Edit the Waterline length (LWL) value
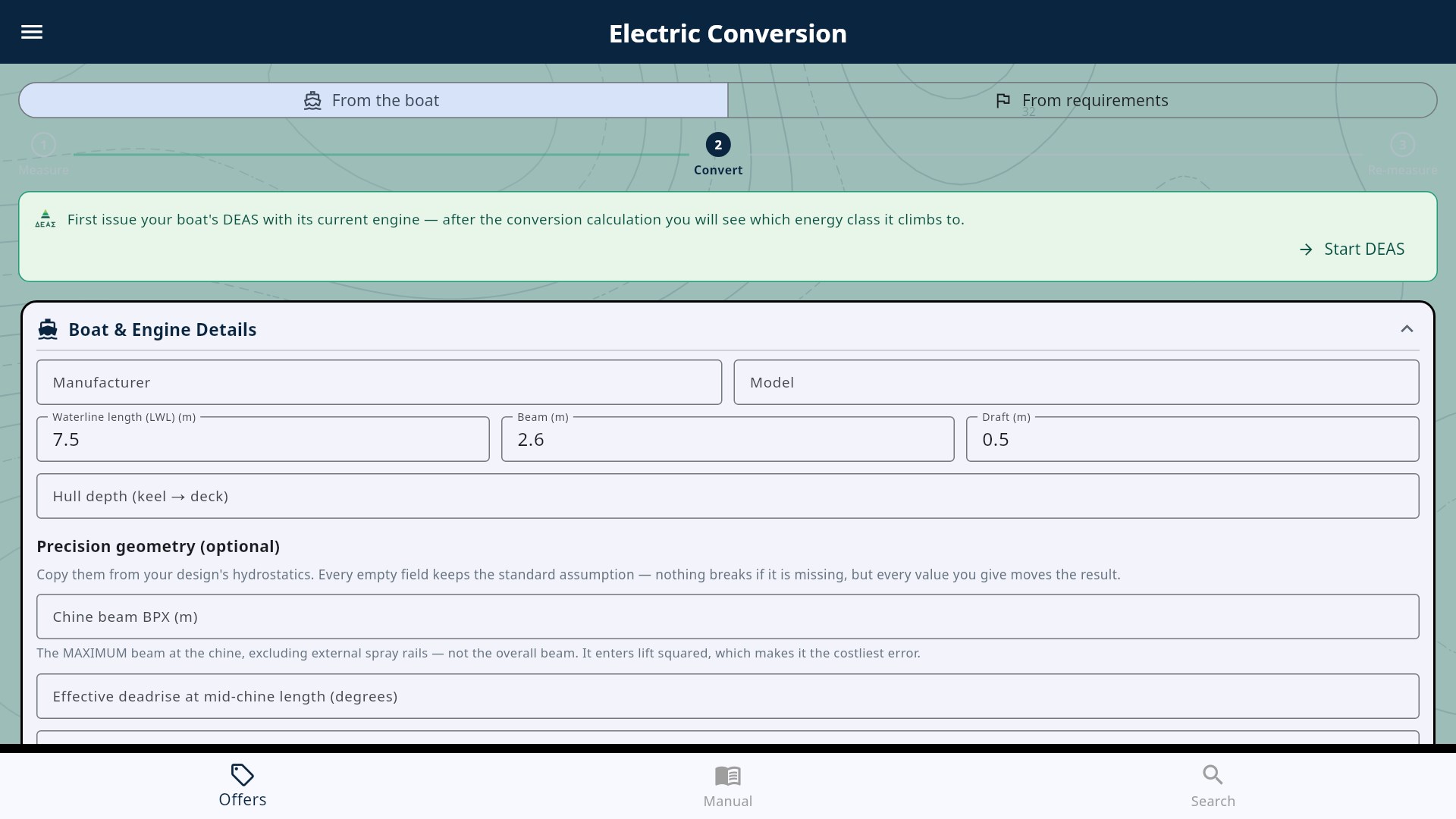 263,439
